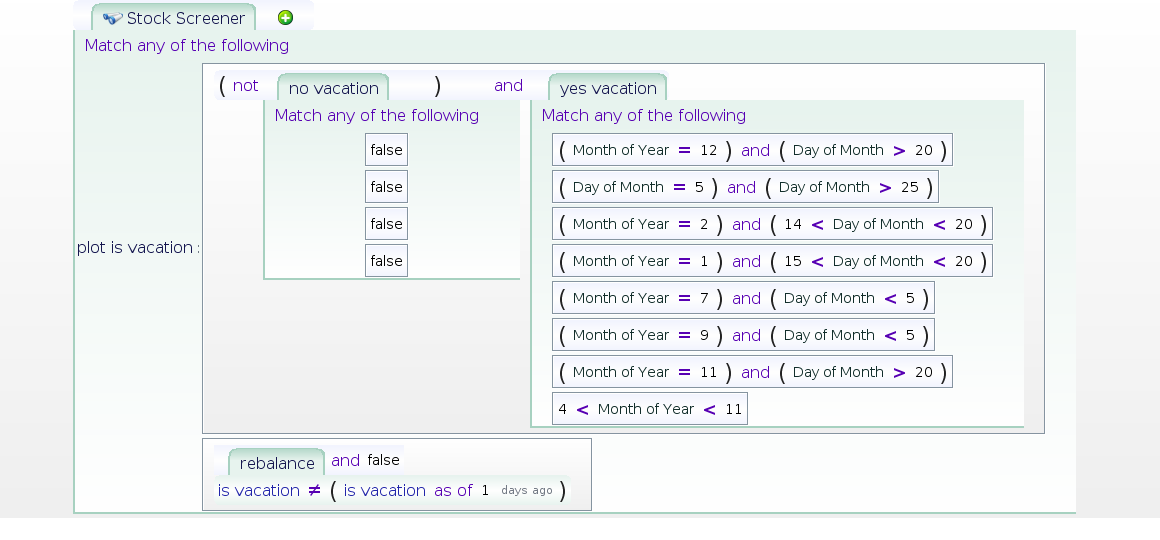1160x540 pixels.
Task: Select the Month of Year = 12 condition row
Action: [752, 150]
